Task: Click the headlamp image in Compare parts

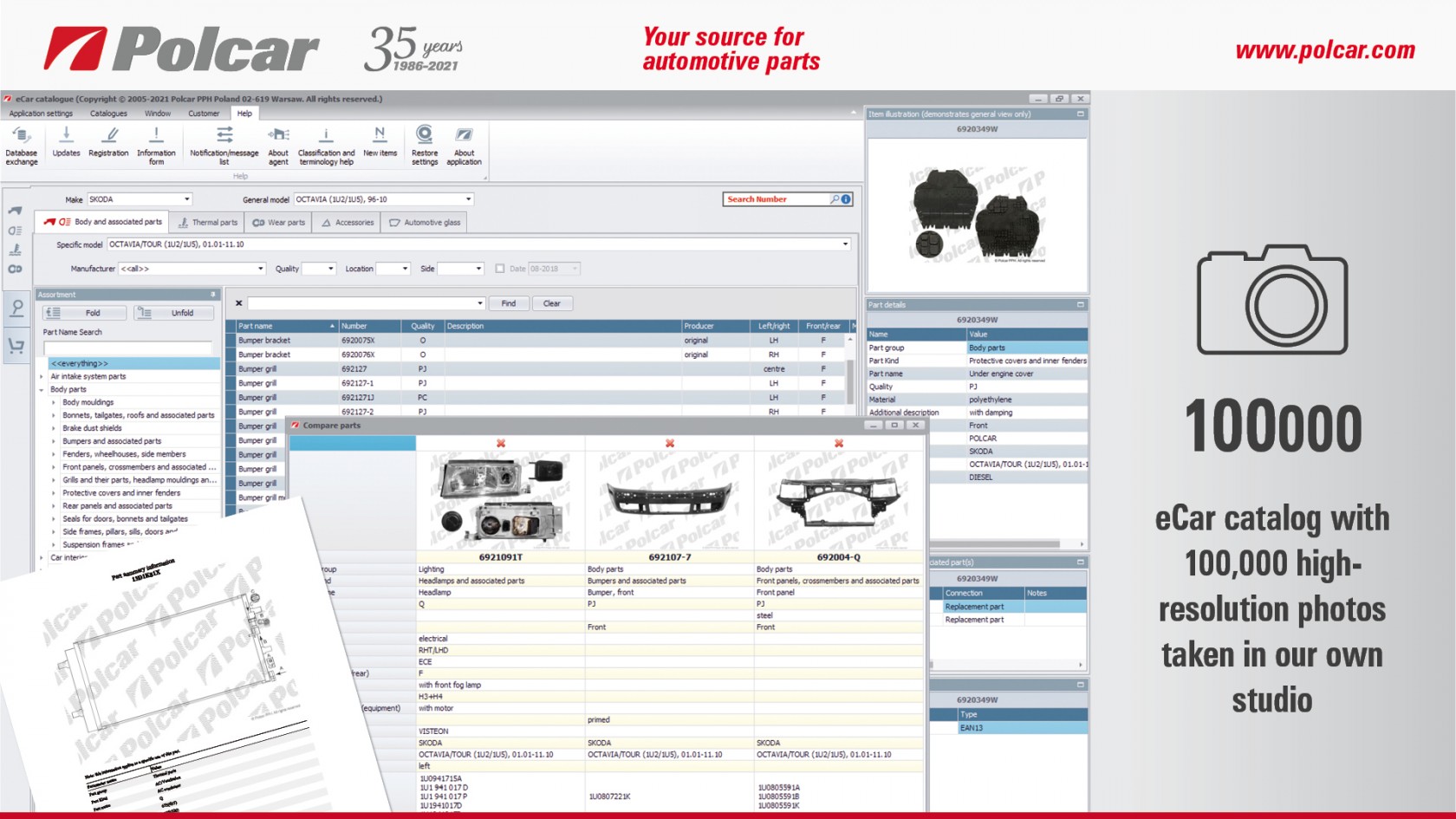Action: [x=500, y=501]
